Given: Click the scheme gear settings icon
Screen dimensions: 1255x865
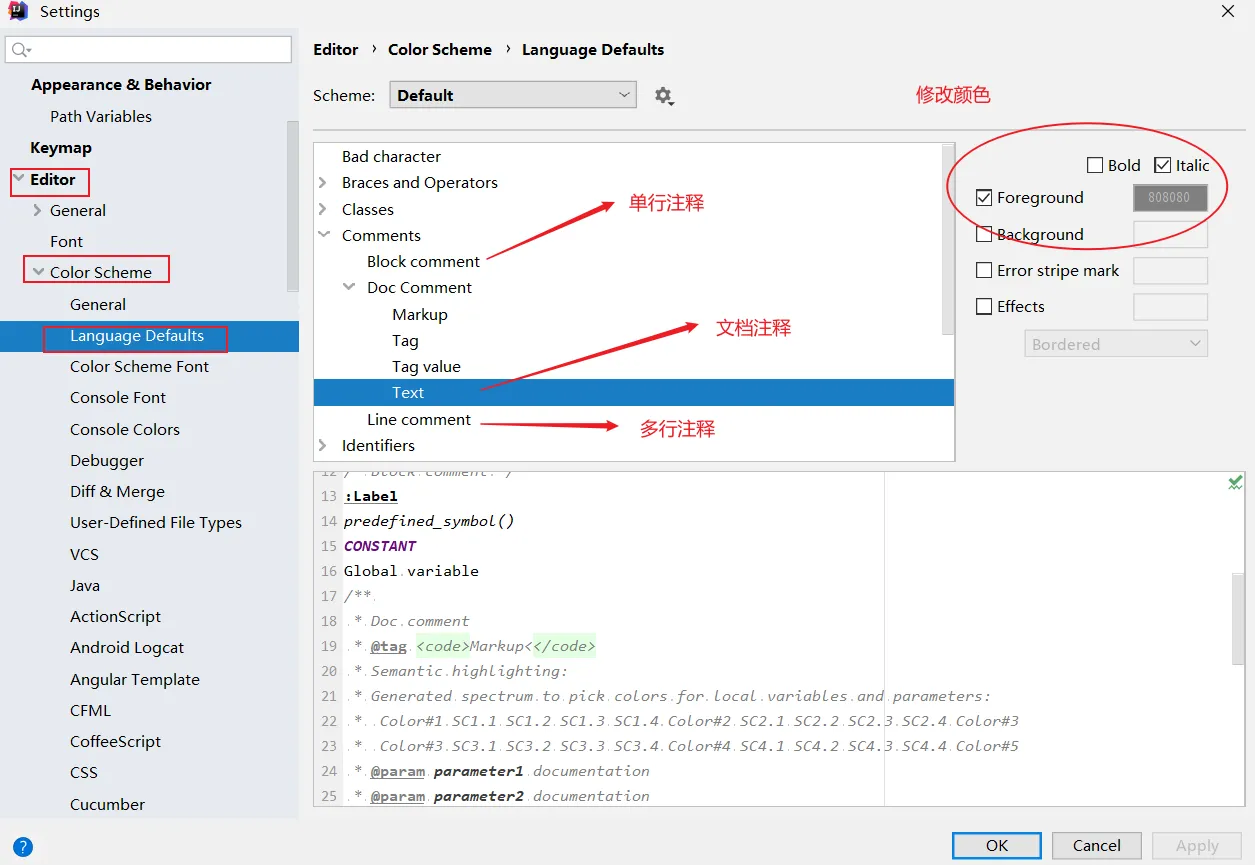Looking at the screenshot, I should click(664, 96).
